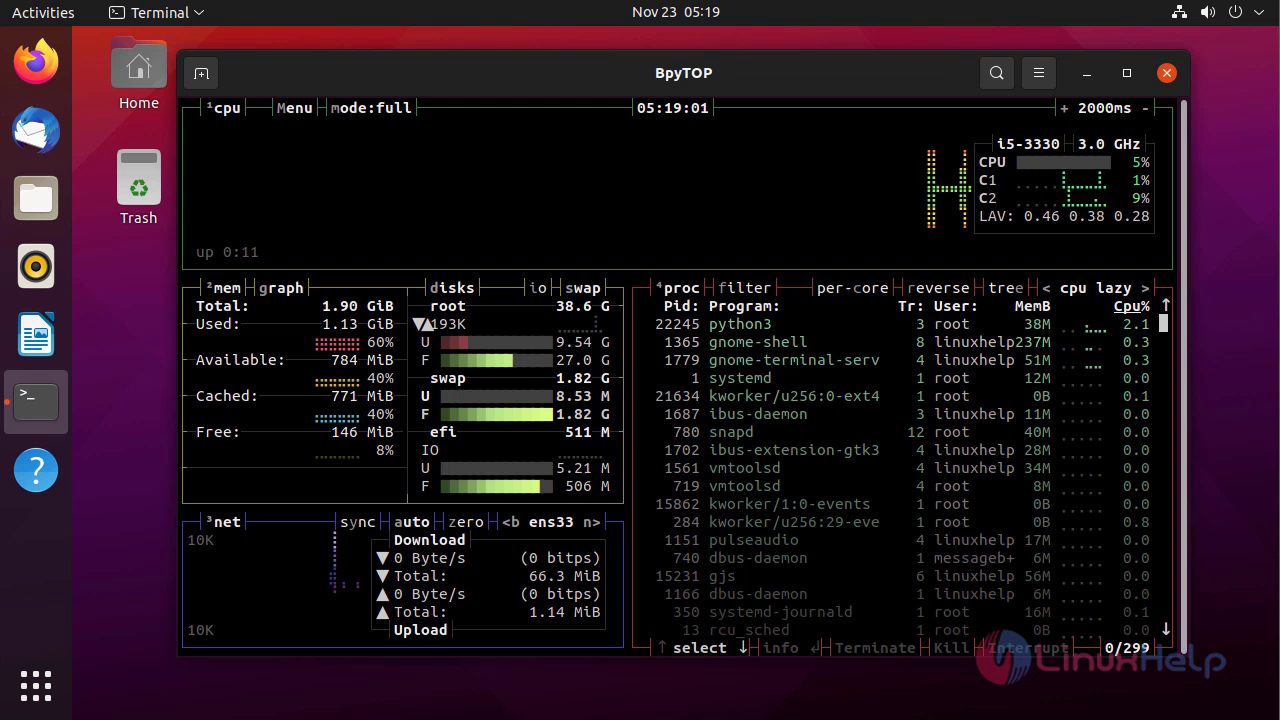Image resolution: width=1280 pixels, height=720 pixels.
Task: Change view via mode:full
Action: point(371,108)
